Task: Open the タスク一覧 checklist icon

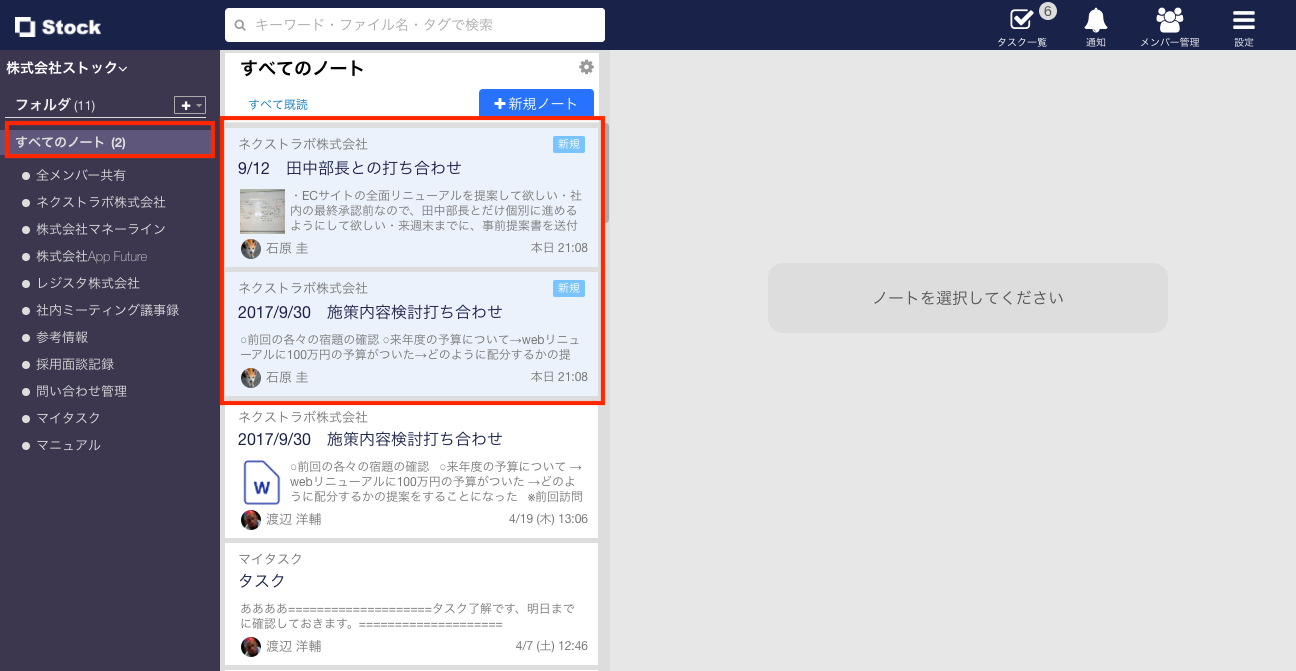Action: [1020, 22]
